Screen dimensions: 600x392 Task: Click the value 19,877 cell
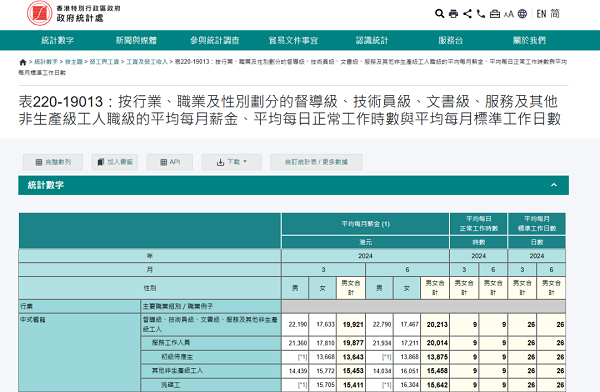tap(351, 343)
